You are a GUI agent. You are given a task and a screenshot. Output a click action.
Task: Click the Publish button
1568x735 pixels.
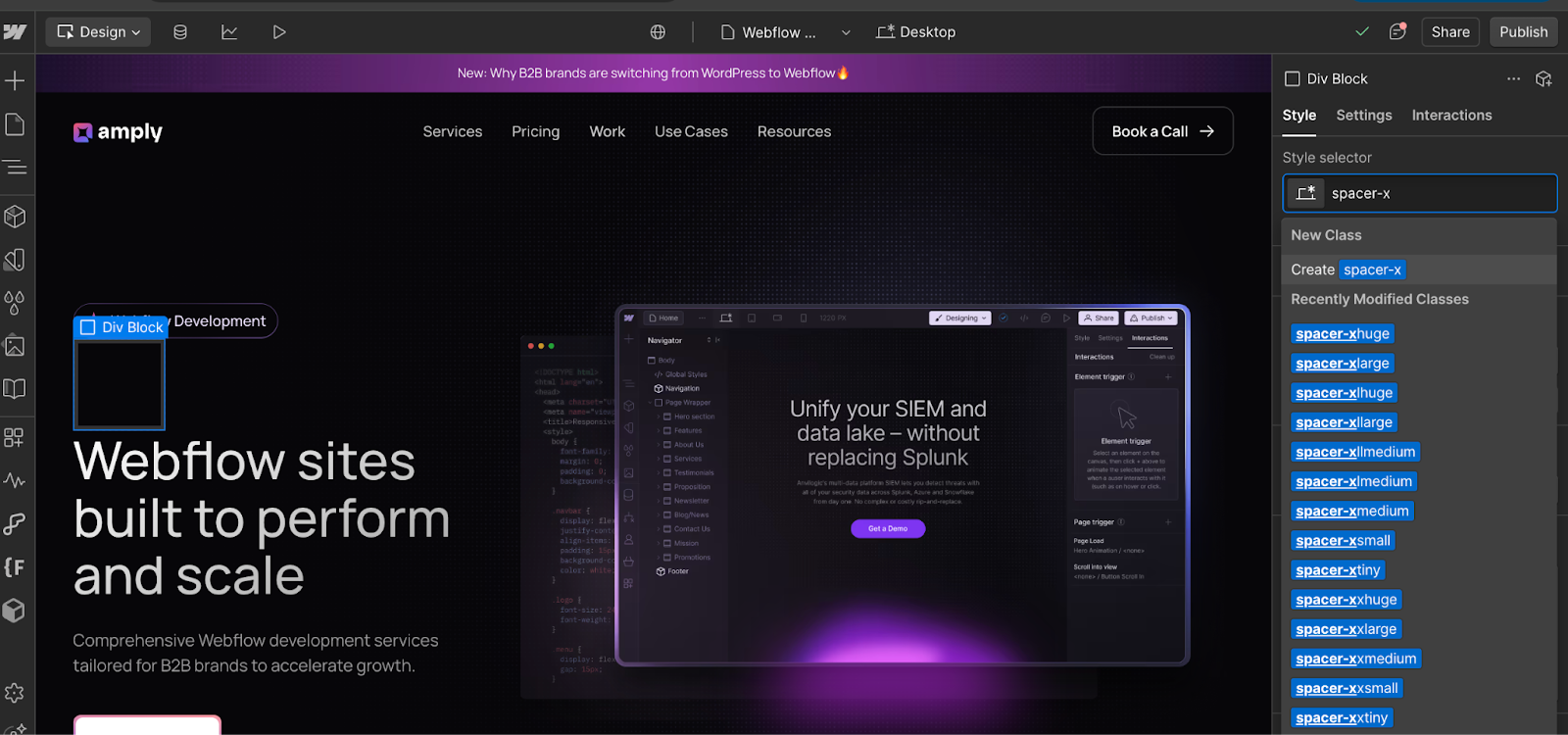click(1524, 32)
